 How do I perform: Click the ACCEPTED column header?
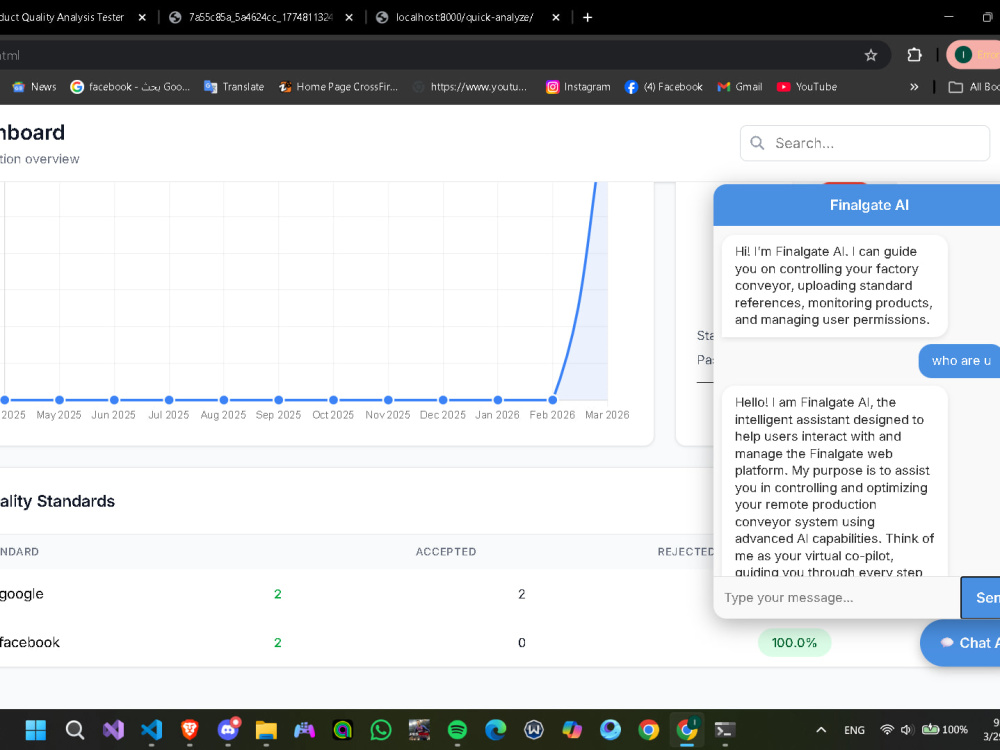[x=446, y=552]
